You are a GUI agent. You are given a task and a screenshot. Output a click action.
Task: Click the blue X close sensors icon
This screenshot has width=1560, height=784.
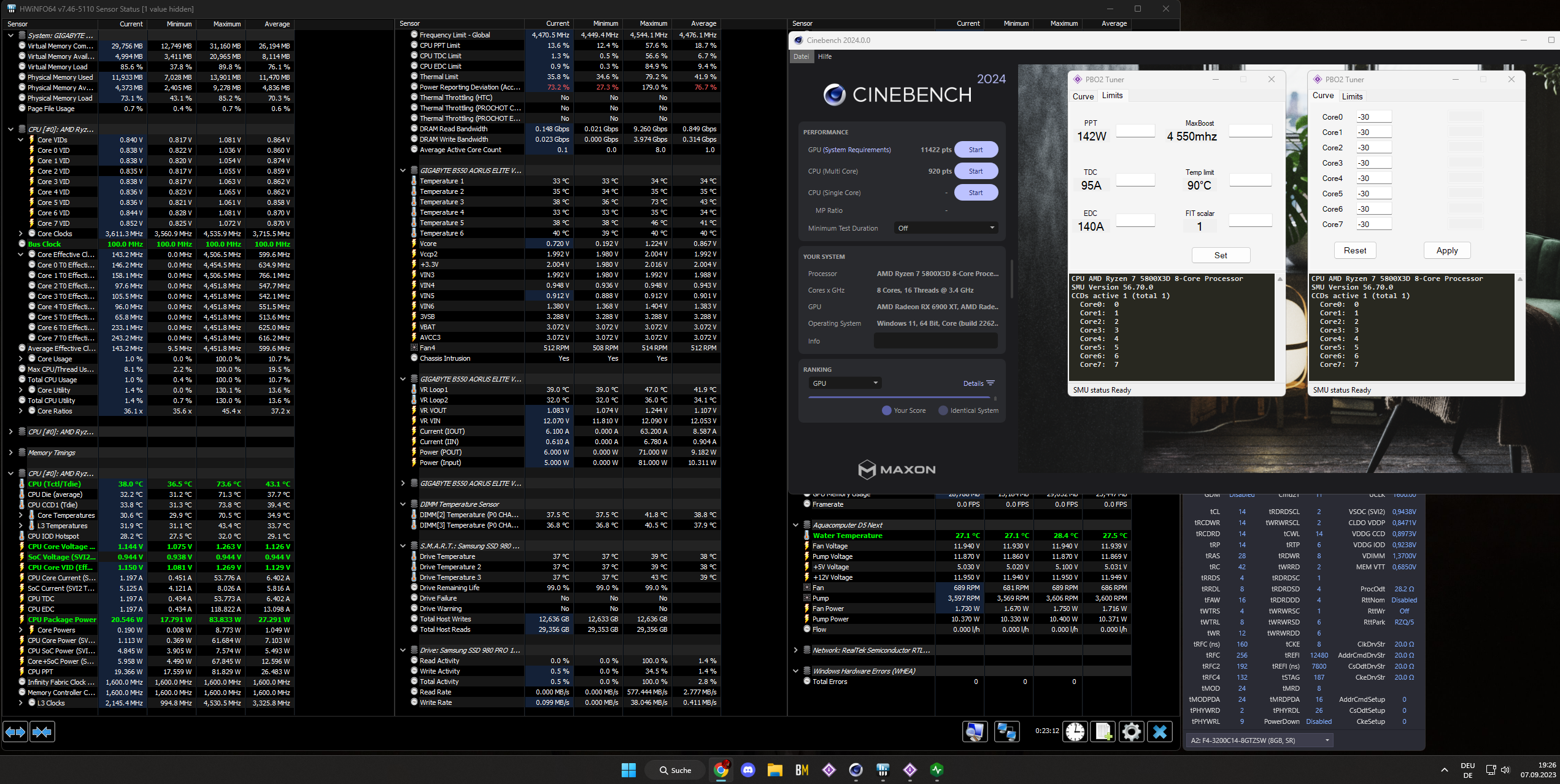coord(1160,731)
